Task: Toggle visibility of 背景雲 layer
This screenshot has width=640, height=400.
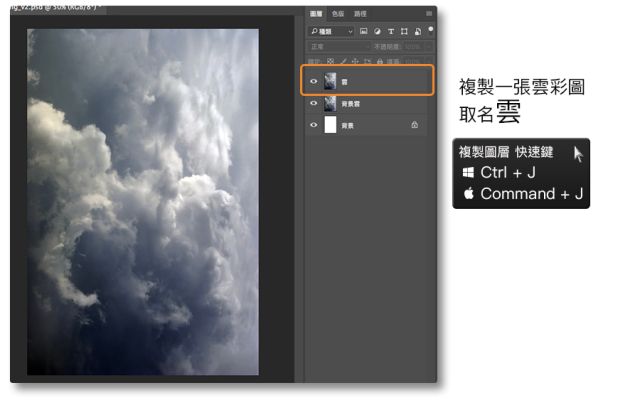Action: 314,103
